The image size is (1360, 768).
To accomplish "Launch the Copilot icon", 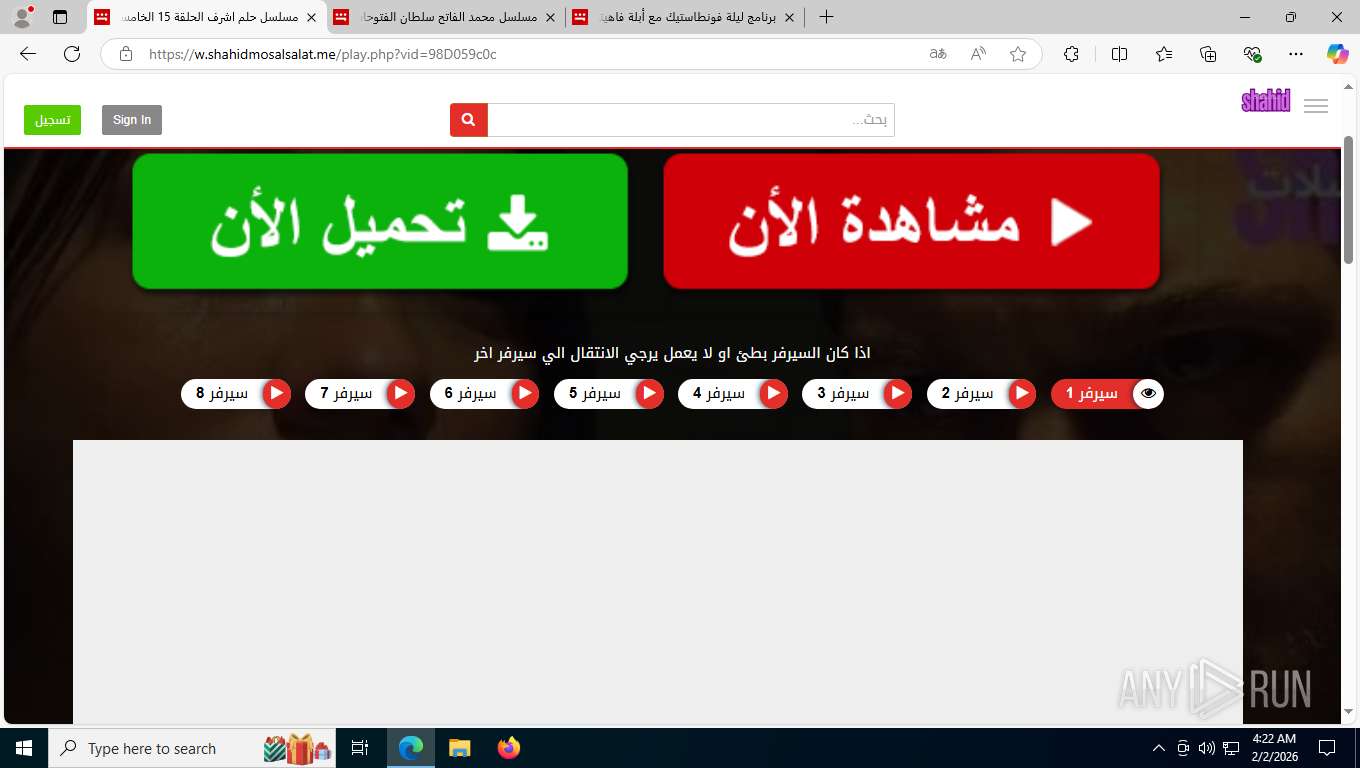I will (1337, 54).
